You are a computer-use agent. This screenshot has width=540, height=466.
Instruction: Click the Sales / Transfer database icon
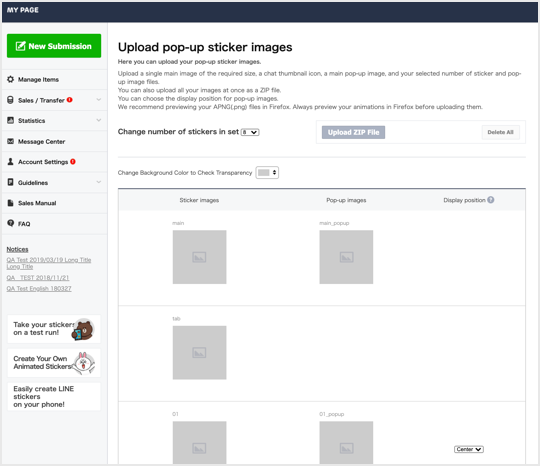click(10, 100)
